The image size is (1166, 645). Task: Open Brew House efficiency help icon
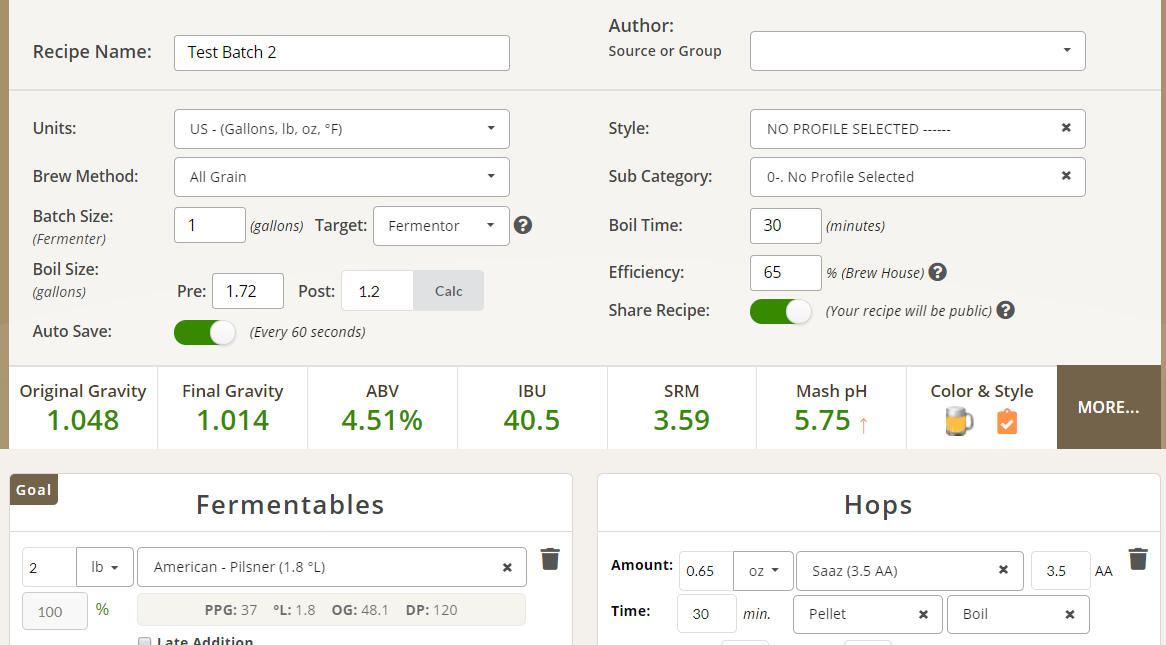click(938, 272)
